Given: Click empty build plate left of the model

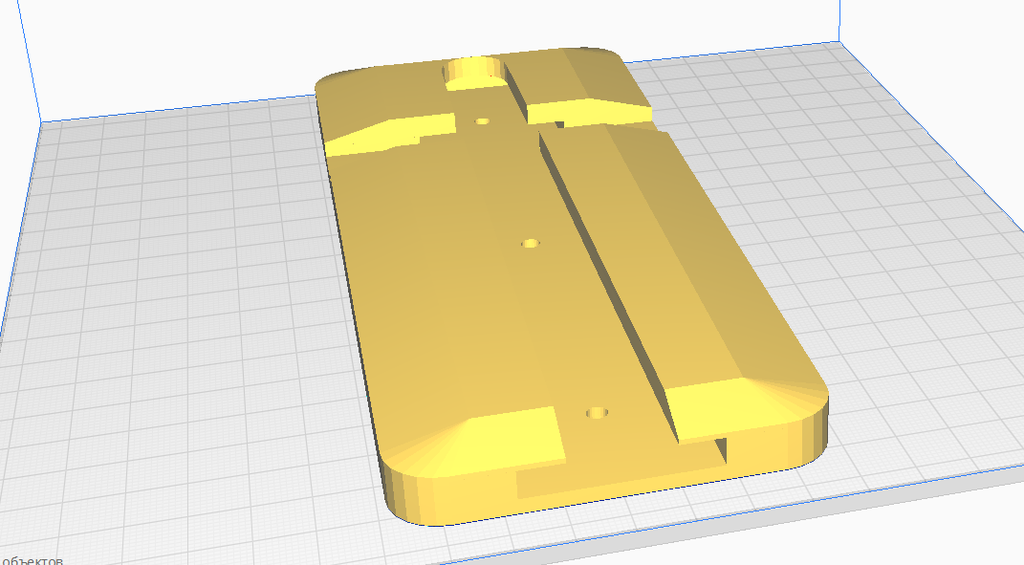Looking at the screenshot, I should pos(180,300).
